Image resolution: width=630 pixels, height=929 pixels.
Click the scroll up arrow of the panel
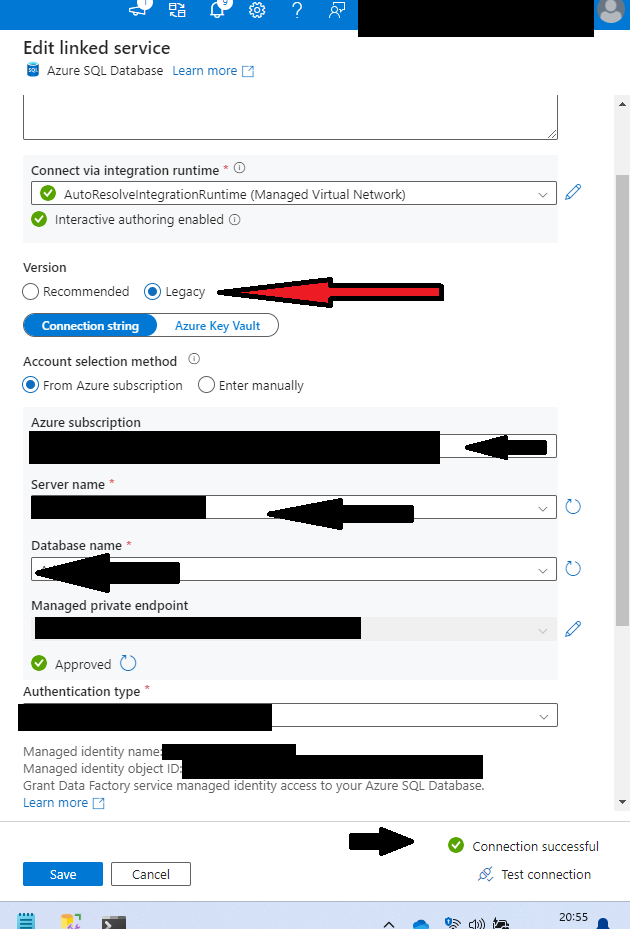coord(622,104)
